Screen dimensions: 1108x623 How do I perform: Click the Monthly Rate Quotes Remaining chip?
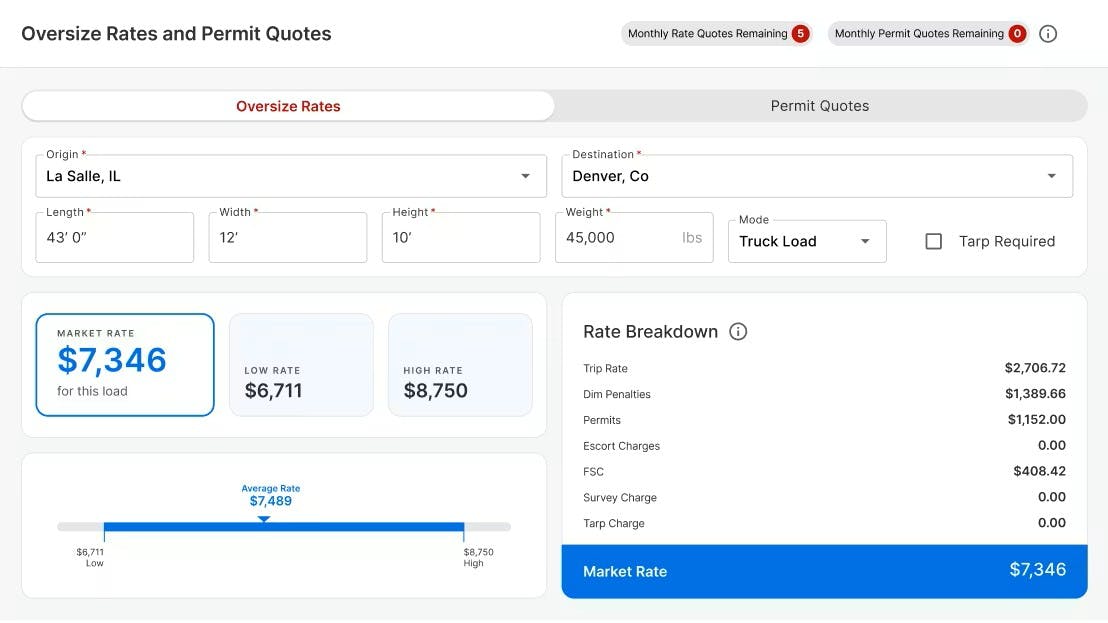707,34
